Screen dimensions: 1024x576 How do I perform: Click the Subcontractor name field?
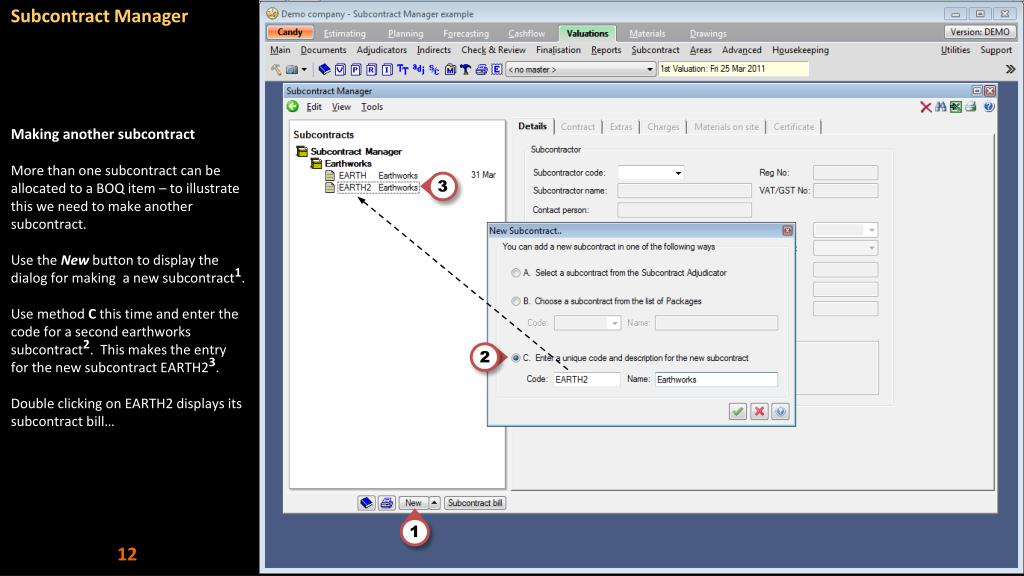(x=684, y=191)
